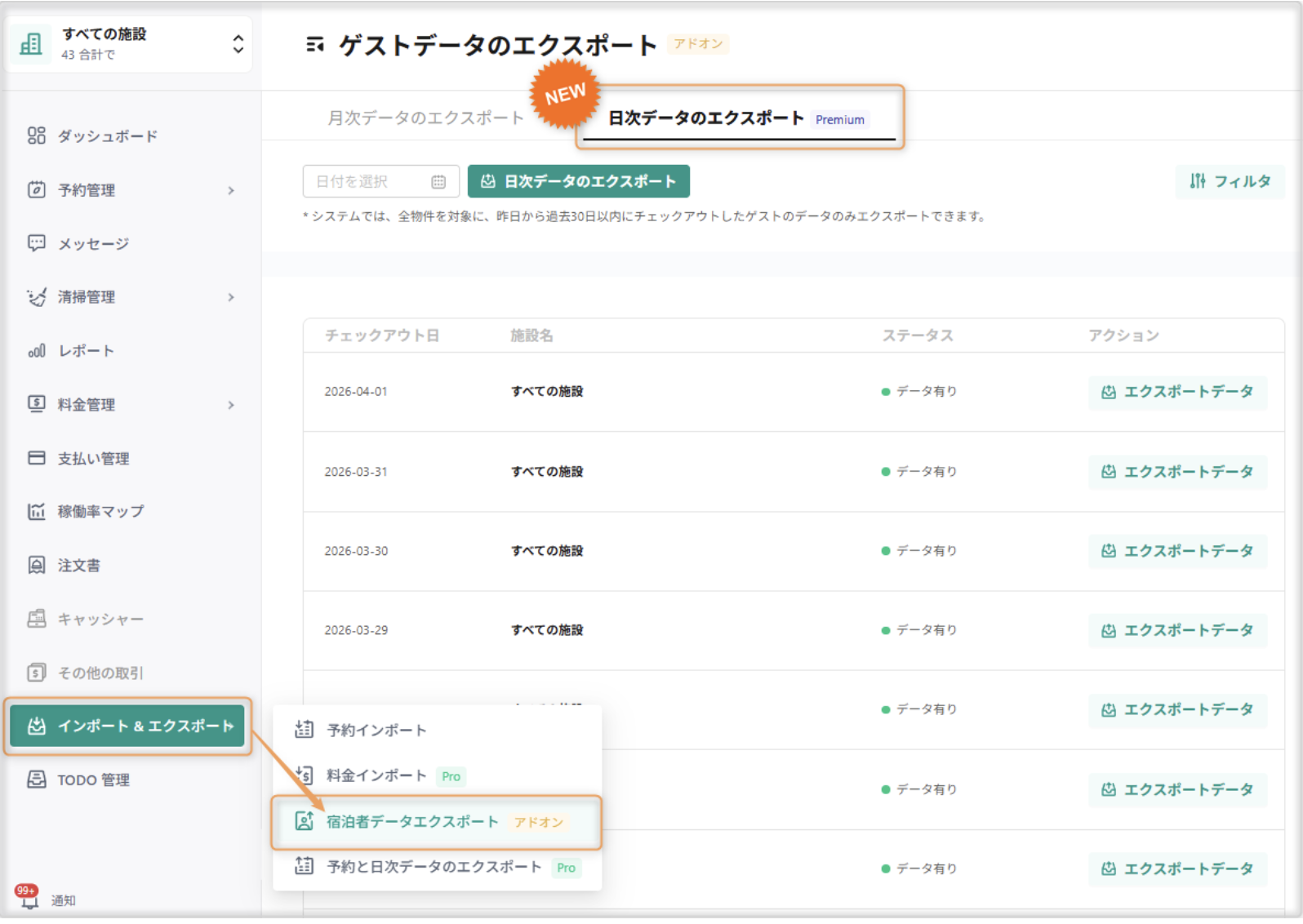Image resolution: width=1303 pixels, height=924 pixels.
Task: Open the ダッシュボード sidebar icon
Action: click(x=37, y=135)
